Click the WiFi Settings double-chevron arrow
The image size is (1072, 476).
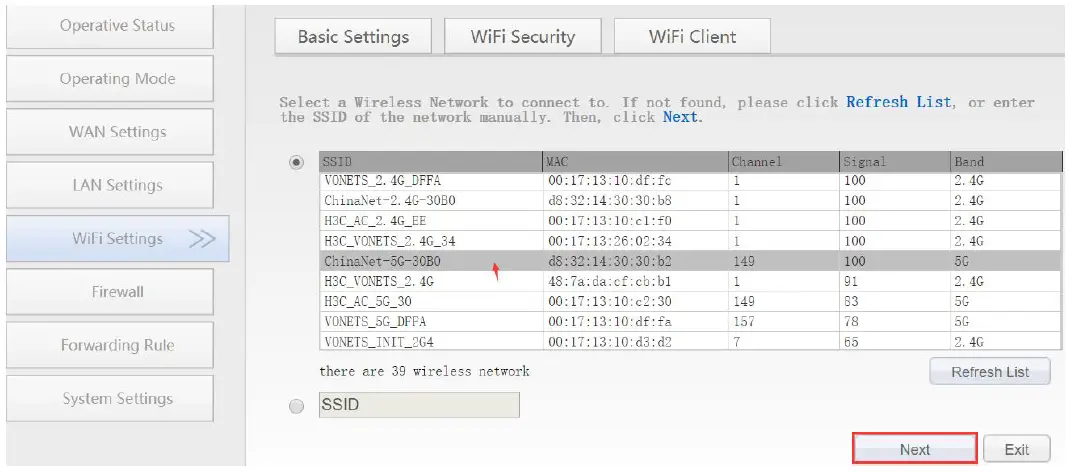tap(202, 239)
